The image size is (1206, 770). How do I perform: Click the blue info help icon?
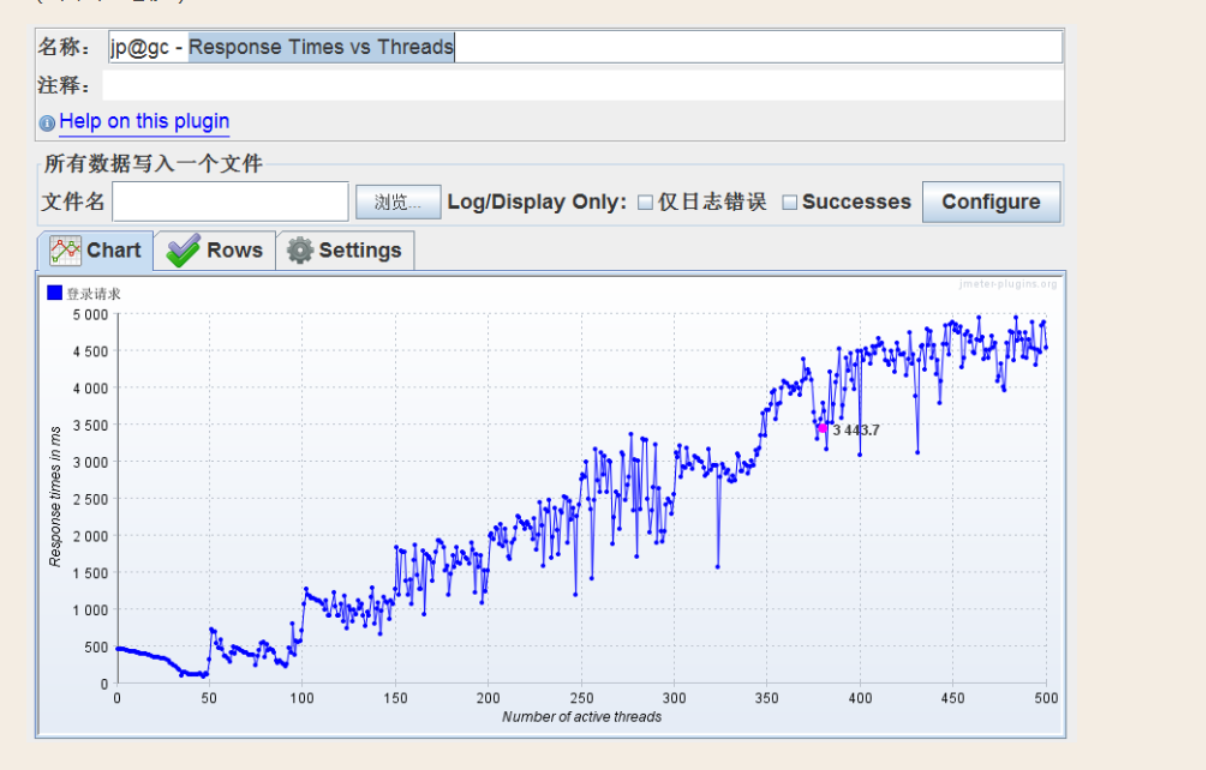point(47,123)
